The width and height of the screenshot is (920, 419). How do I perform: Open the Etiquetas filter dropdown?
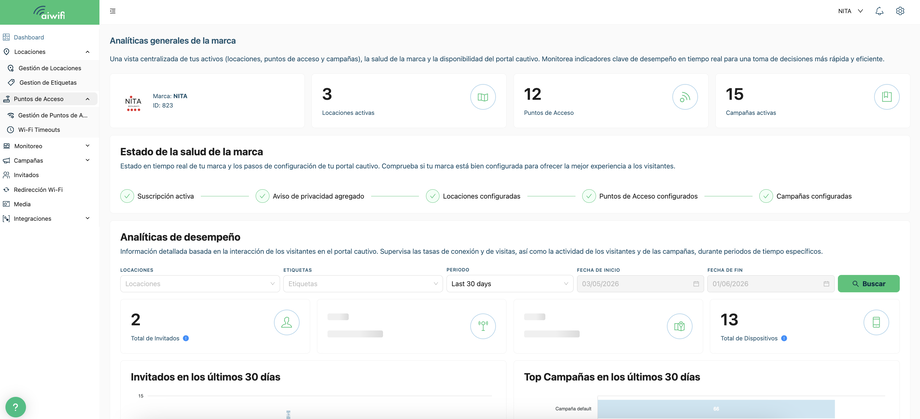pyautogui.click(x=363, y=283)
